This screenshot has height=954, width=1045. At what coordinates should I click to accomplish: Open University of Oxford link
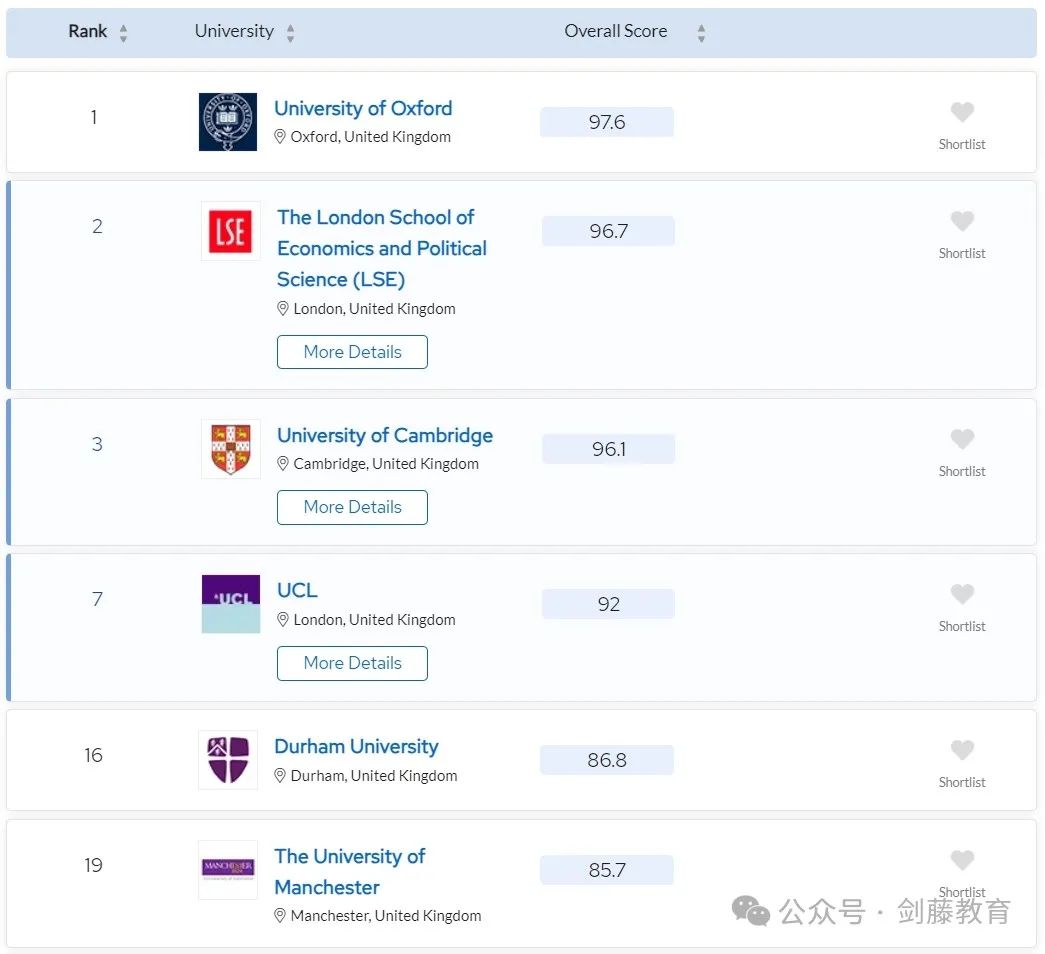pos(363,108)
